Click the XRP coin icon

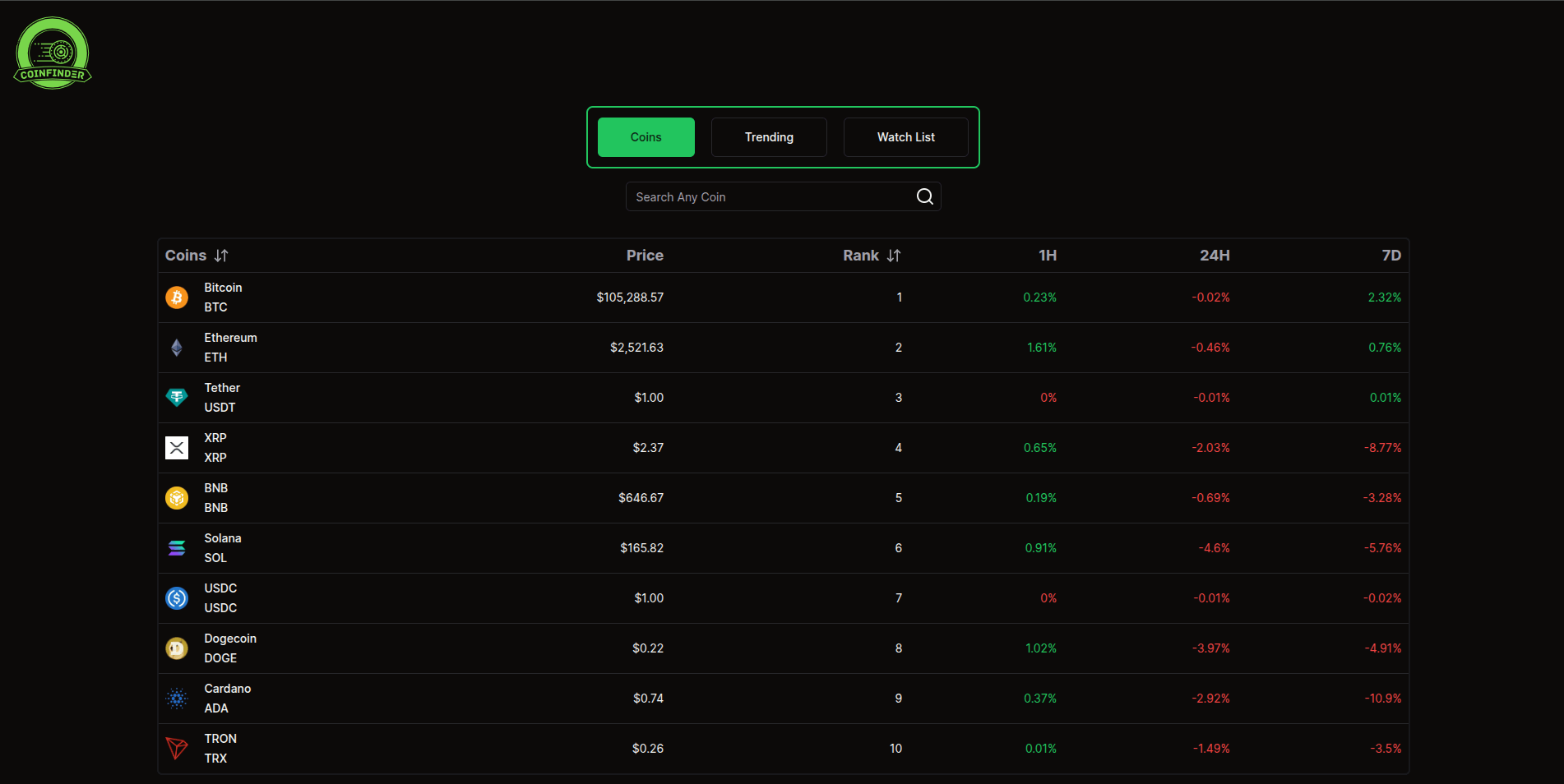click(x=177, y=448)
